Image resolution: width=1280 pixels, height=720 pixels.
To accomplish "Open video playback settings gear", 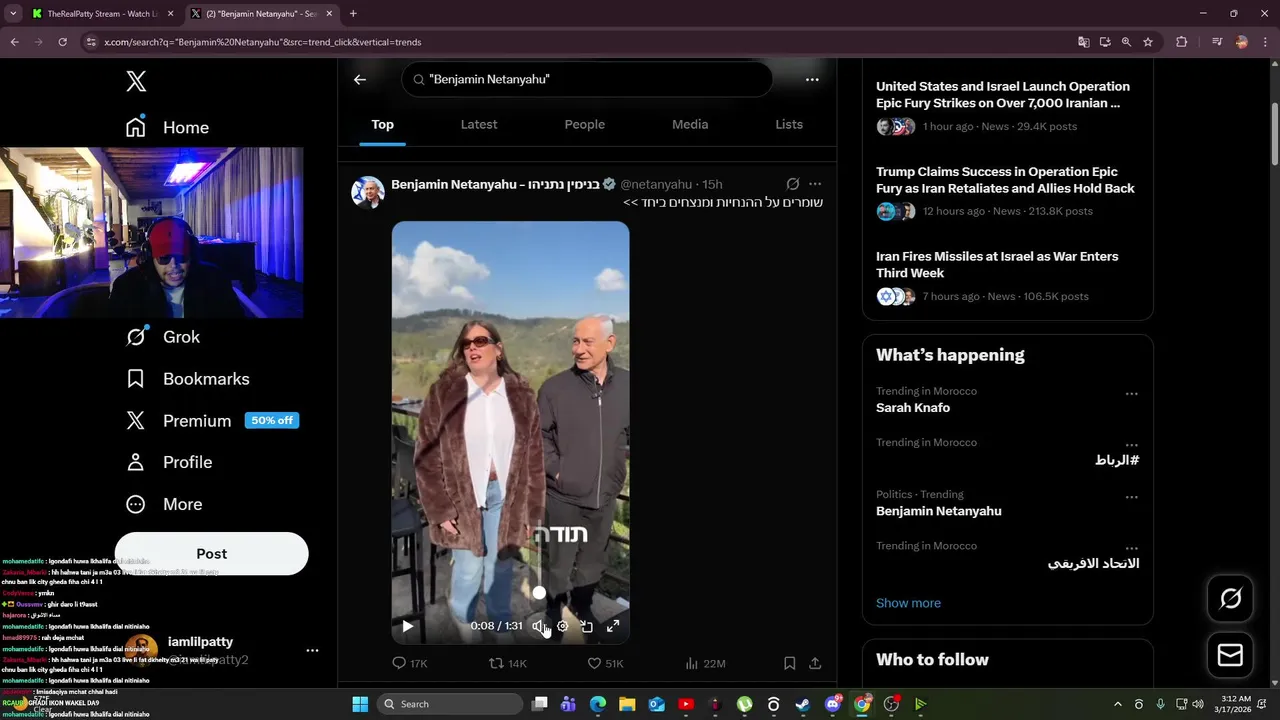I will (x=563, y=626).
